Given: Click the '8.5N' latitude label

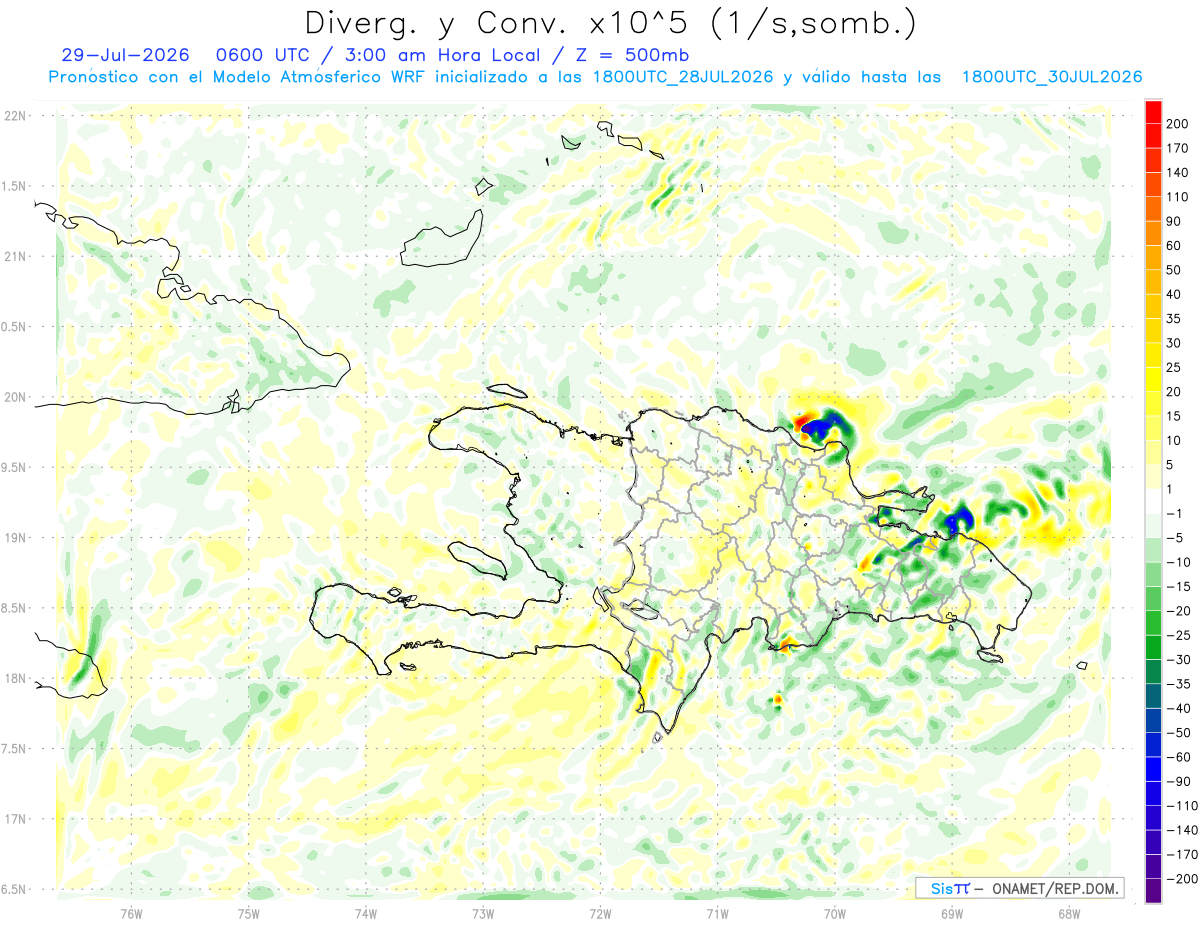Looking at the screenshot, I should pos(14,608).
